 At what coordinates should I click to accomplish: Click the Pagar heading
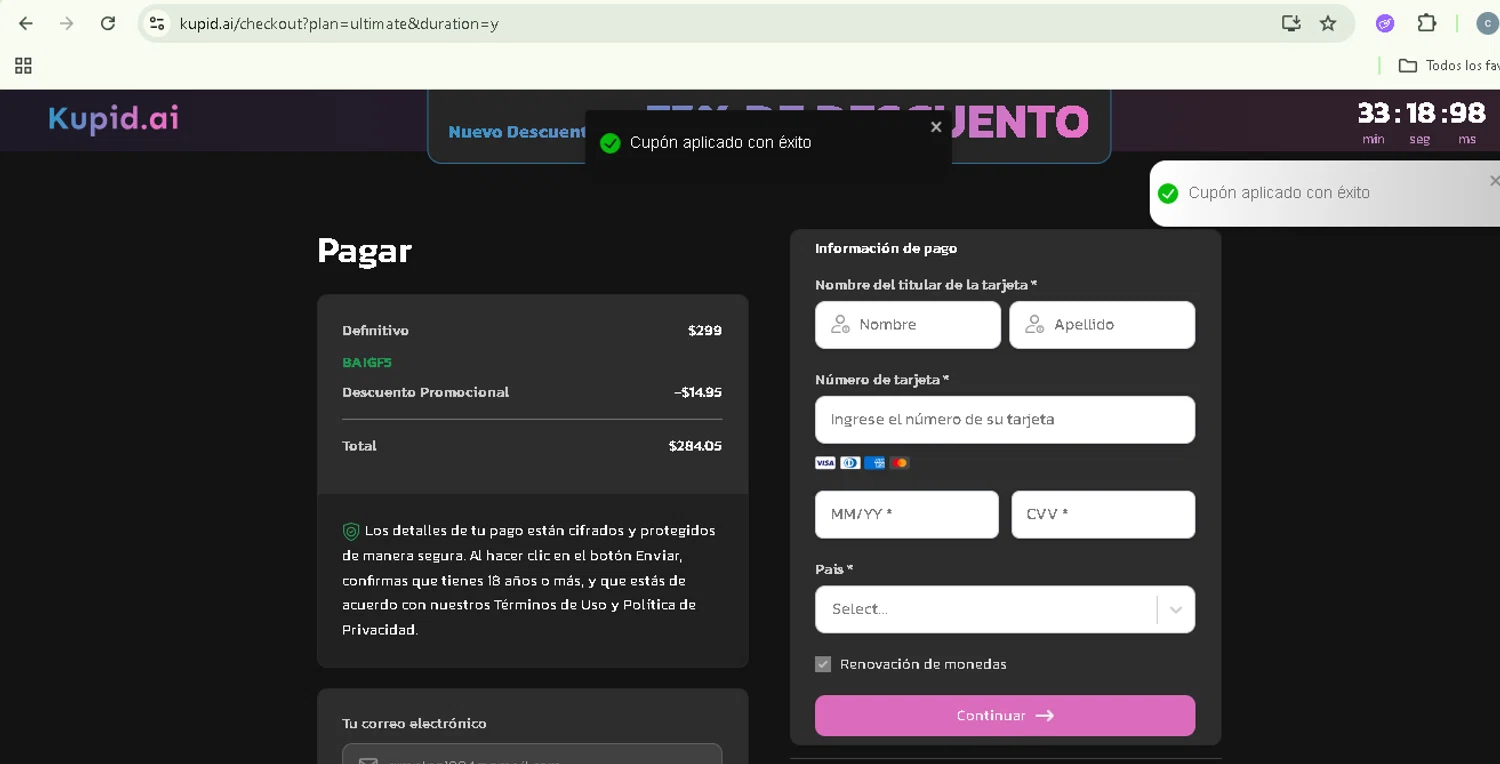pyautogui.click(x=364, y=251)
